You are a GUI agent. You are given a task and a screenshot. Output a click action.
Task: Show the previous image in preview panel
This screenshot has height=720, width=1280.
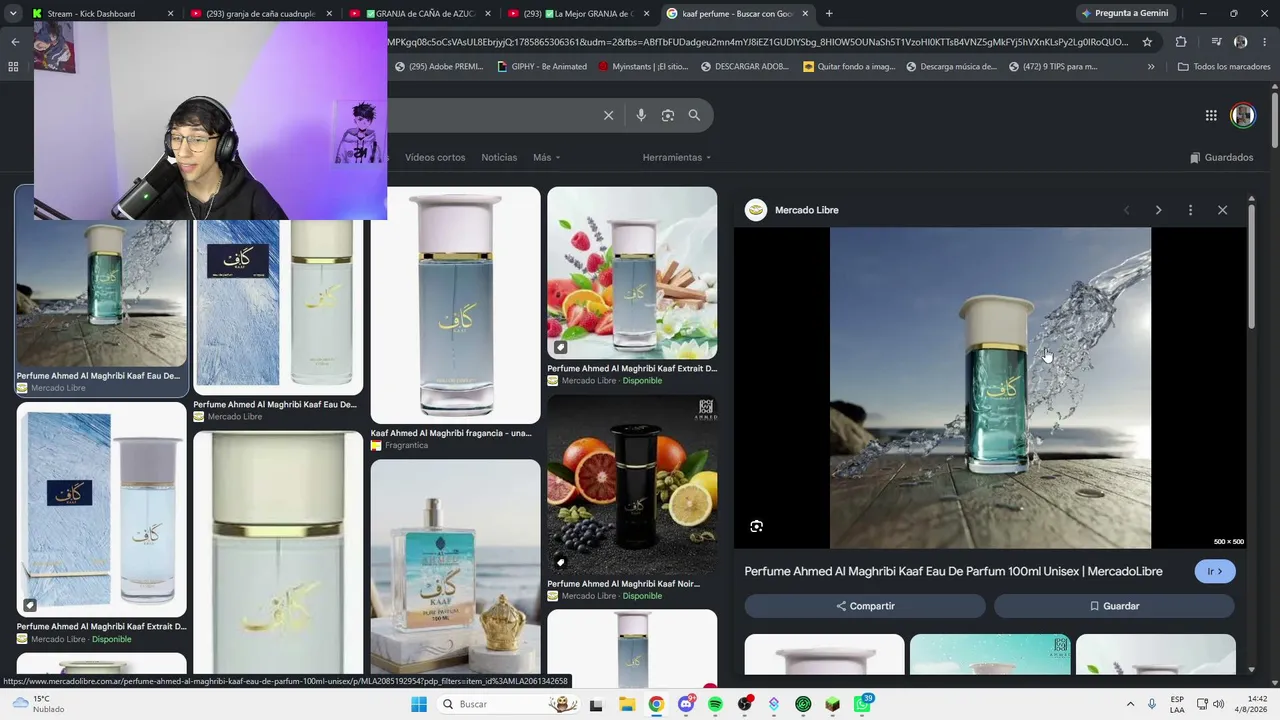1126,210
